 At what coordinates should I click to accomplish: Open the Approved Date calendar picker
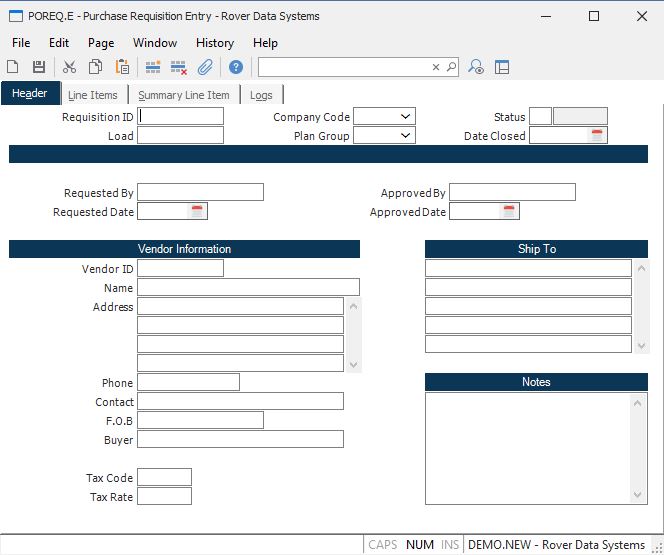click(509, 211)
